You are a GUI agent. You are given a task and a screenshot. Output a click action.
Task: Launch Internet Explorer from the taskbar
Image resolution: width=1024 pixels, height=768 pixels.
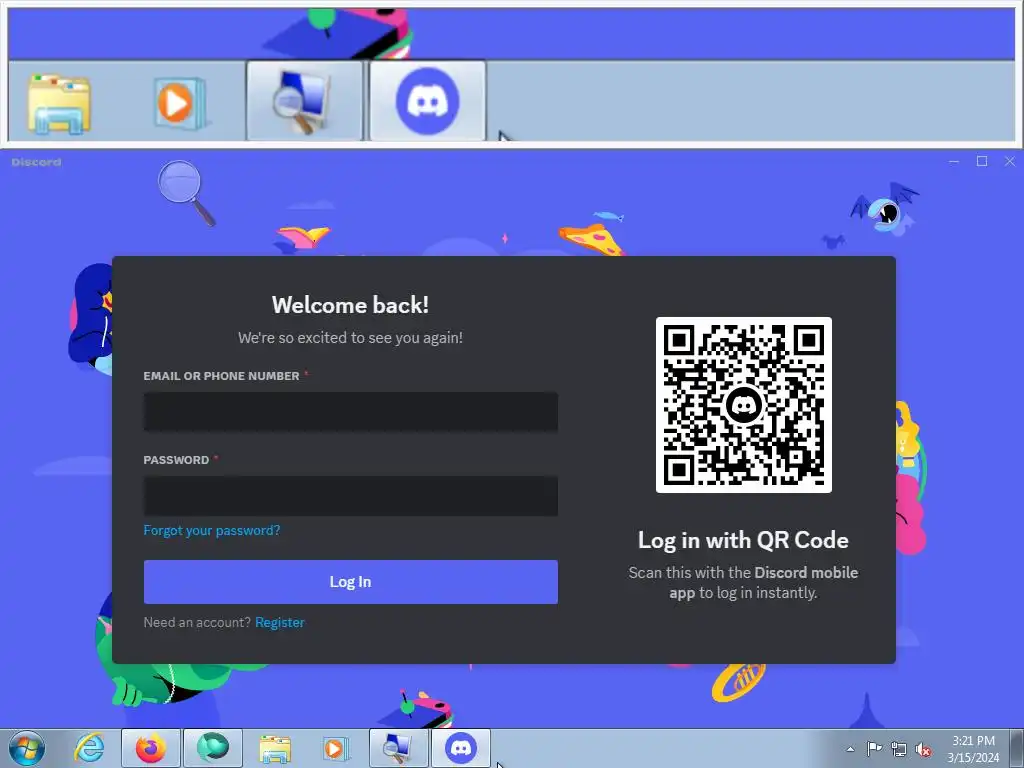pyautogui.click(x=89, y=748)
